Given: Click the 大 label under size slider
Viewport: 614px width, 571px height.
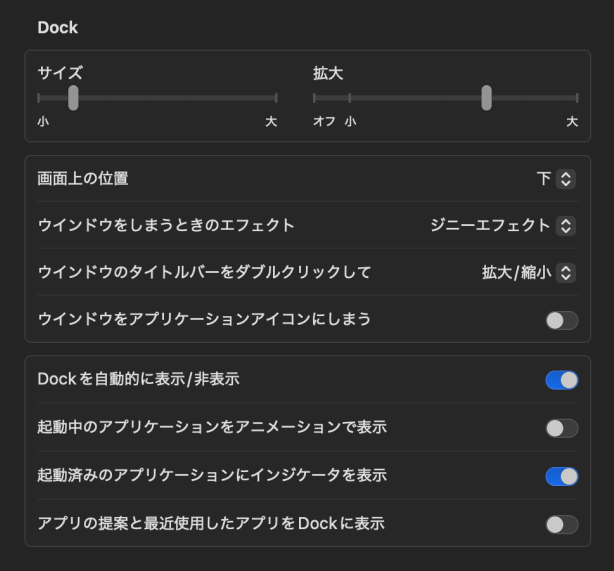Looking at the screenshot, I should pos(271,121).
